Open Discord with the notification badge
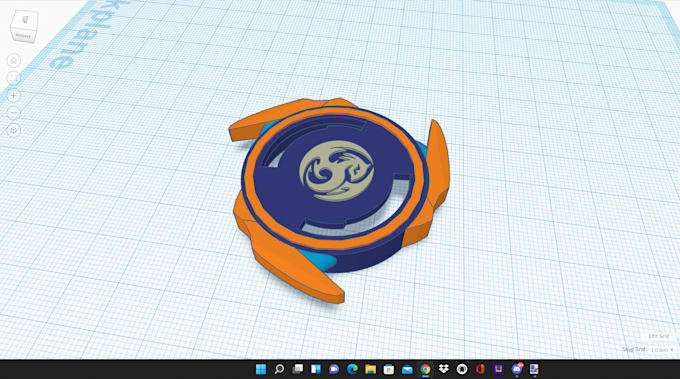Viewport: 680px width, 379px height. tap(517, 369)
